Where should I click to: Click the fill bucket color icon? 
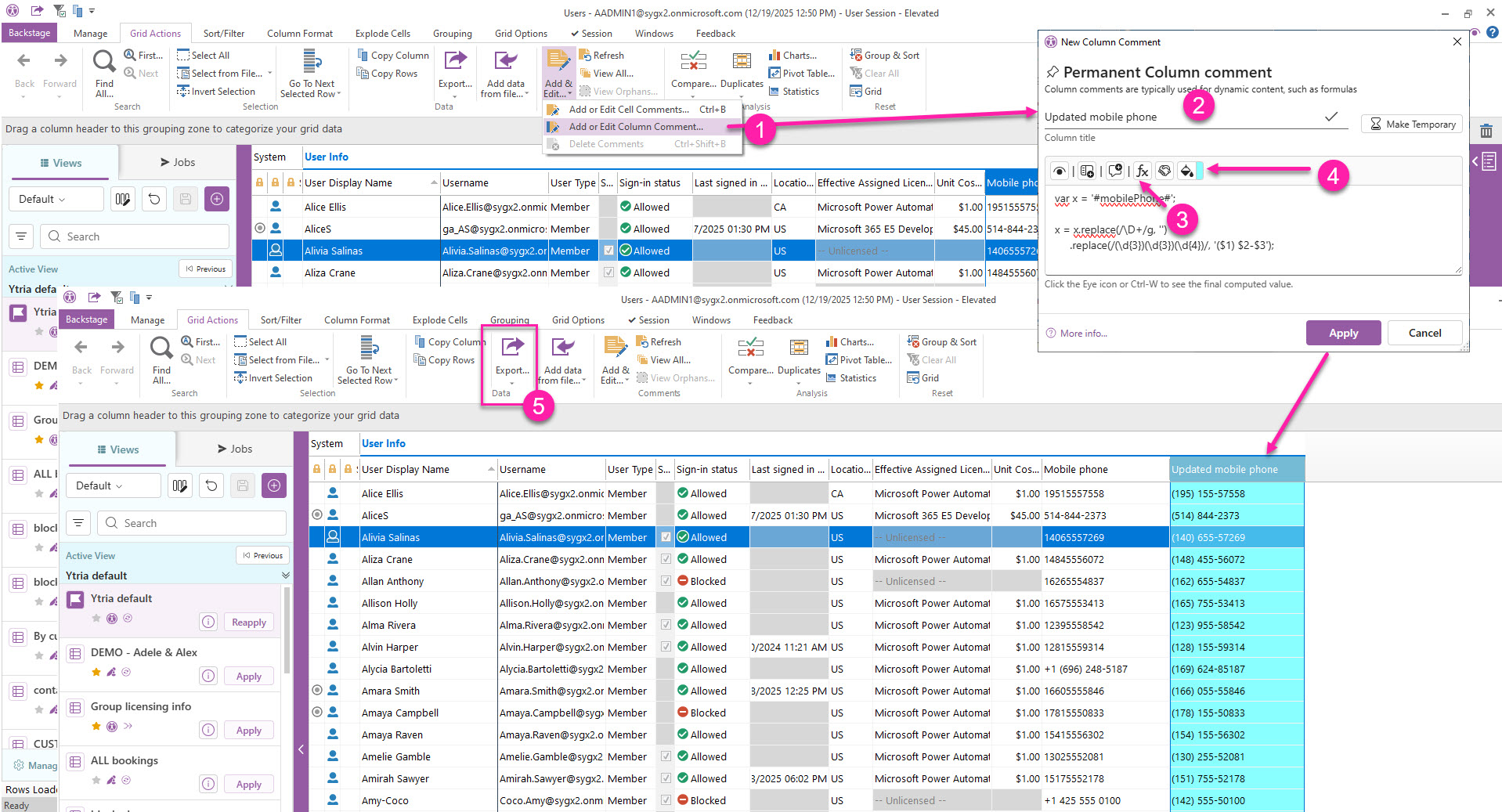click(1186, 171)
